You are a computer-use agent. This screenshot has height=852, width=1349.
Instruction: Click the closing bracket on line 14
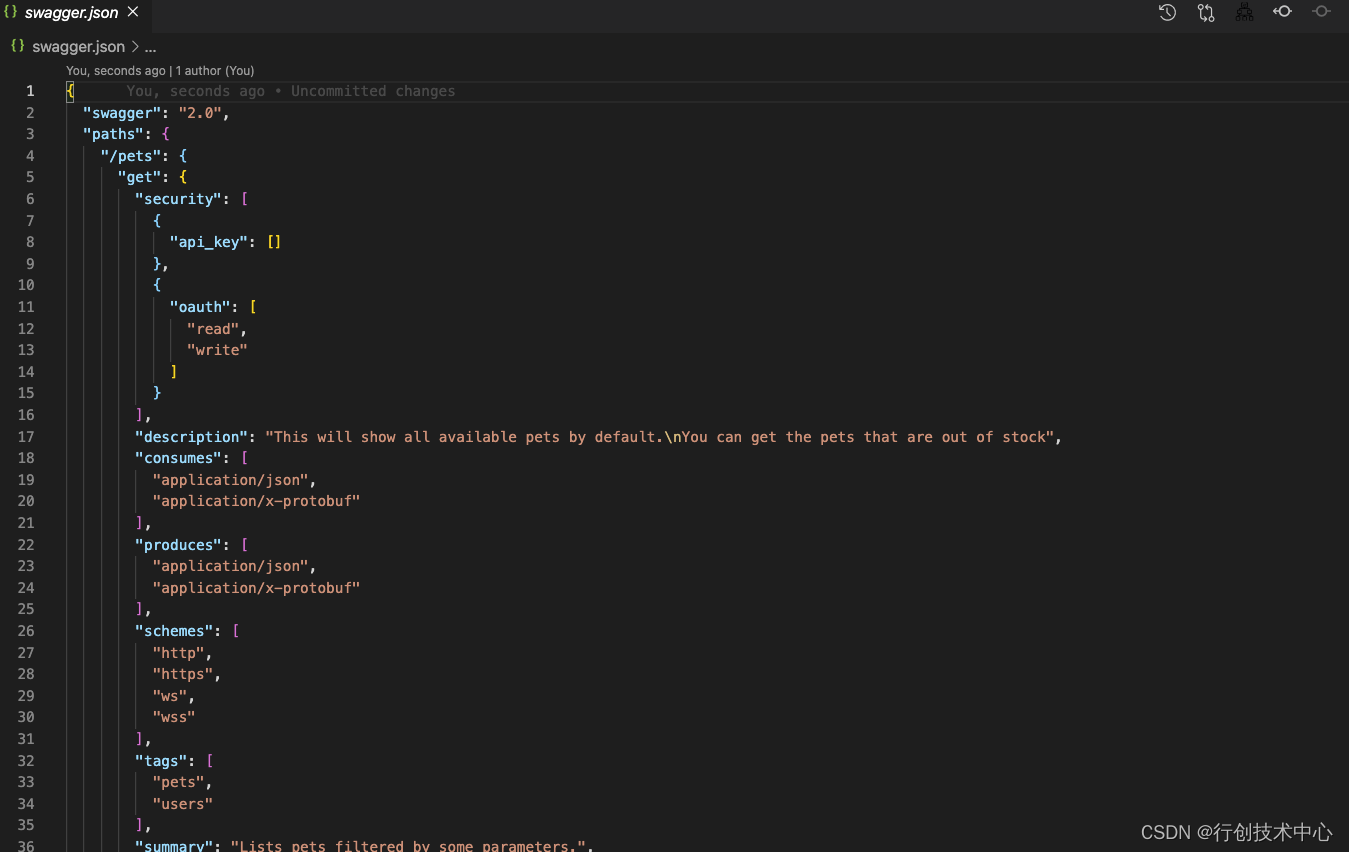tap(174, 372)
